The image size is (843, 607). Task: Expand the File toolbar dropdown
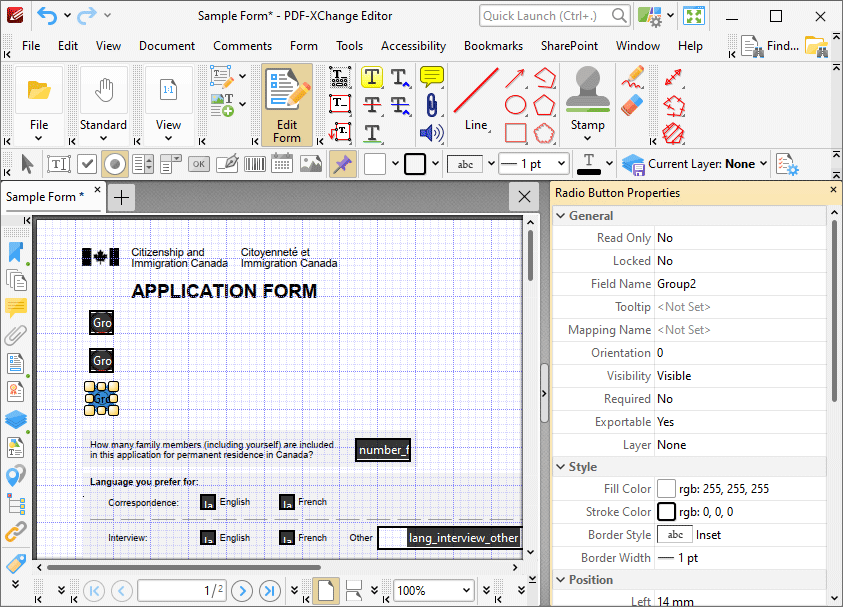(x=39, y=139)
